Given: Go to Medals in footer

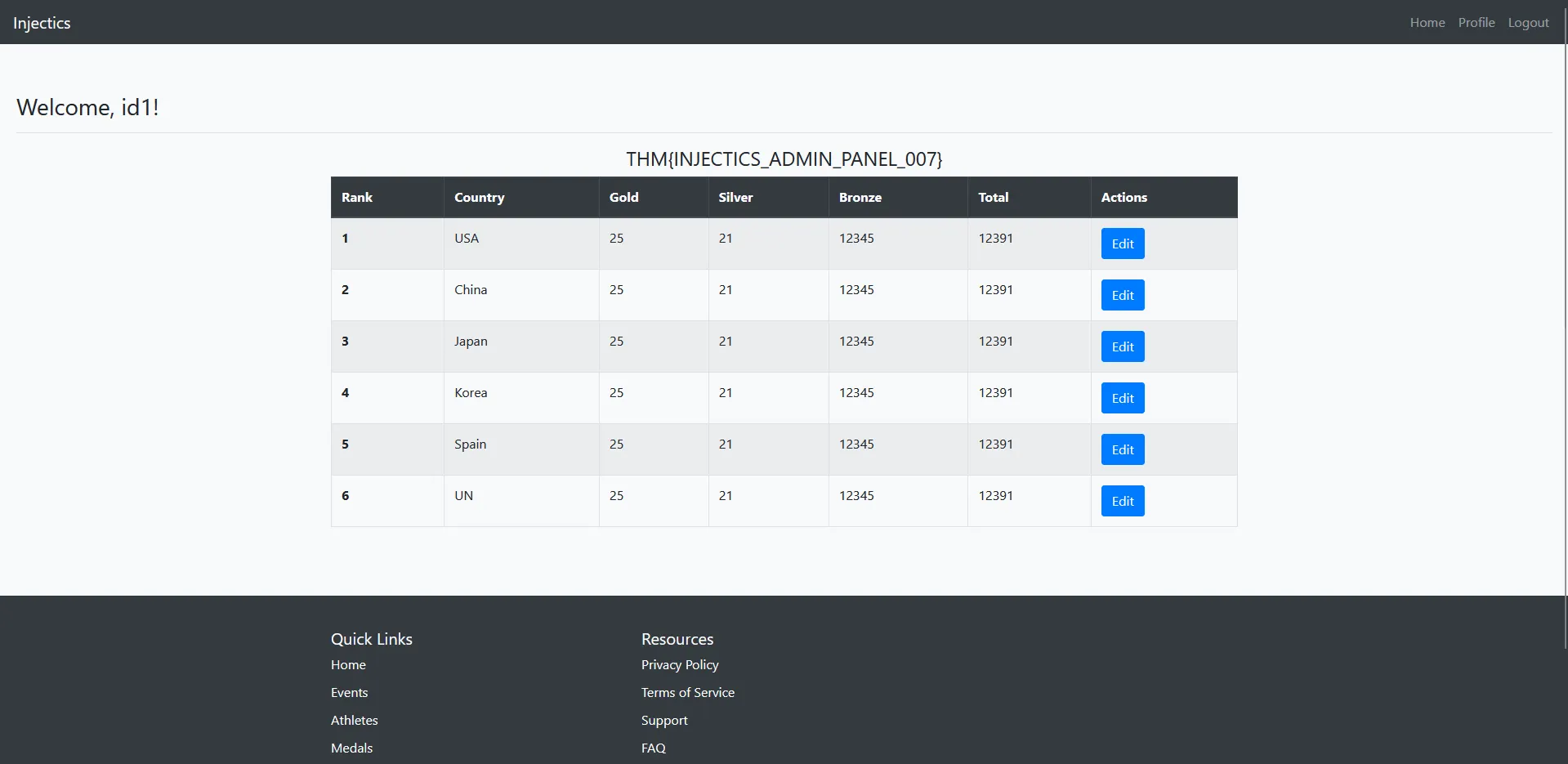Looking at the screenshot, I should pyautogui.click(x=351, y=748).
